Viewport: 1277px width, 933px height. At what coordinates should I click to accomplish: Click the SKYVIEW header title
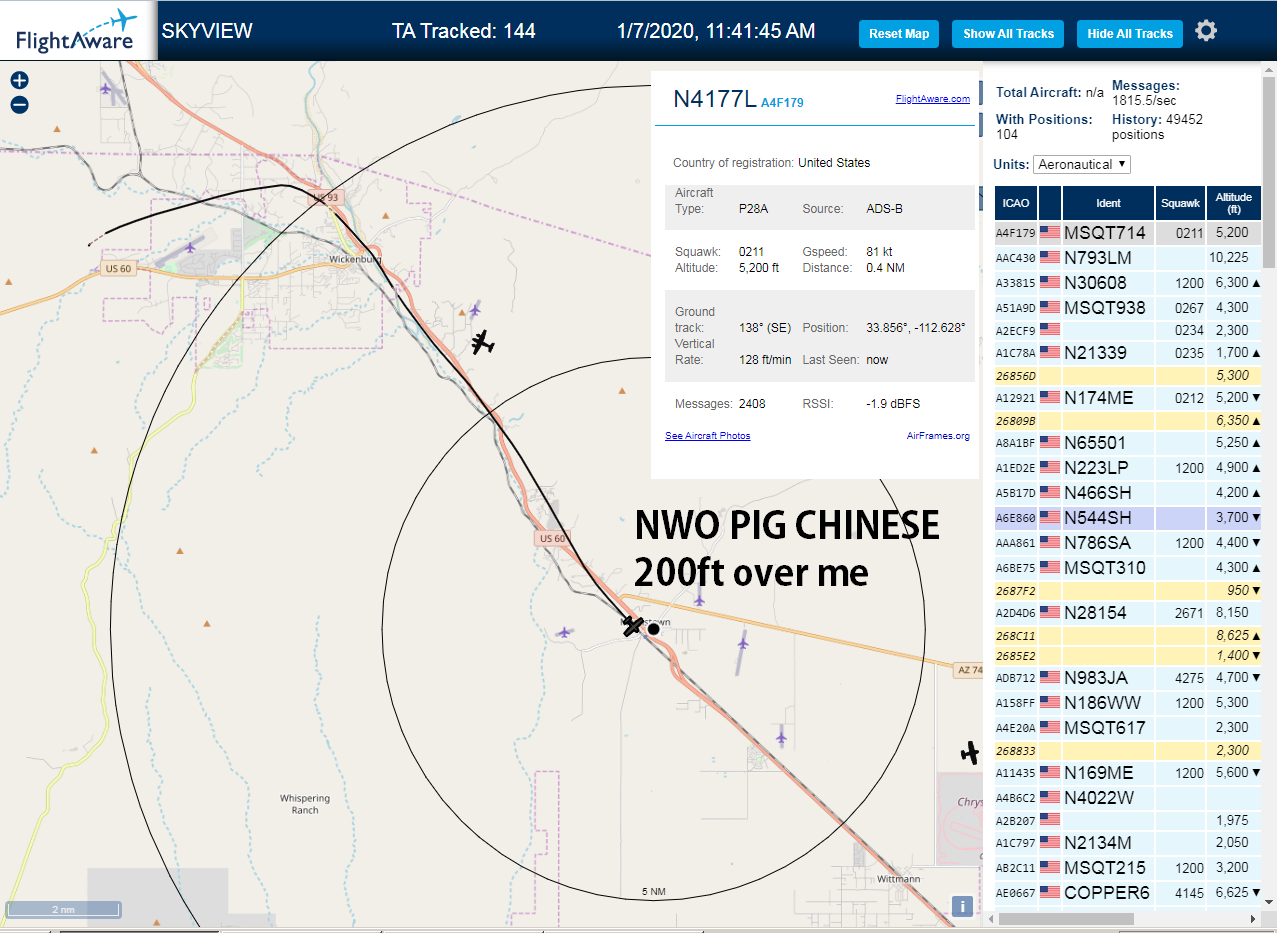click(207, 30)
